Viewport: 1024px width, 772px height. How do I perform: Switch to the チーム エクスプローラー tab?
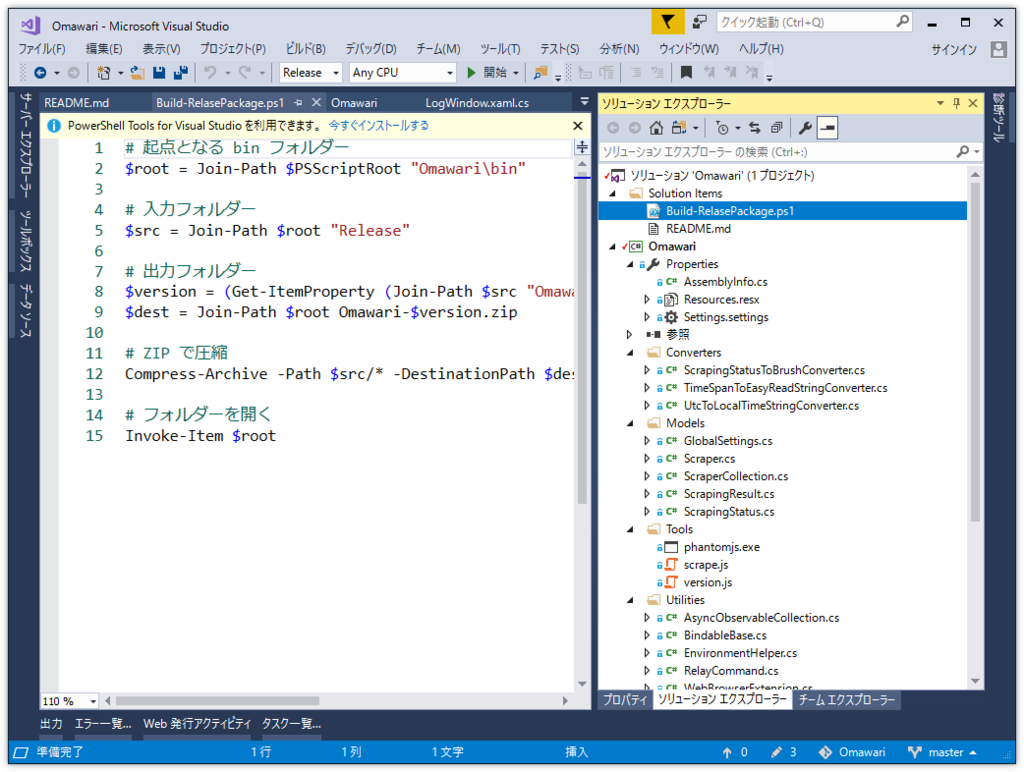click(x=846, y=700)
